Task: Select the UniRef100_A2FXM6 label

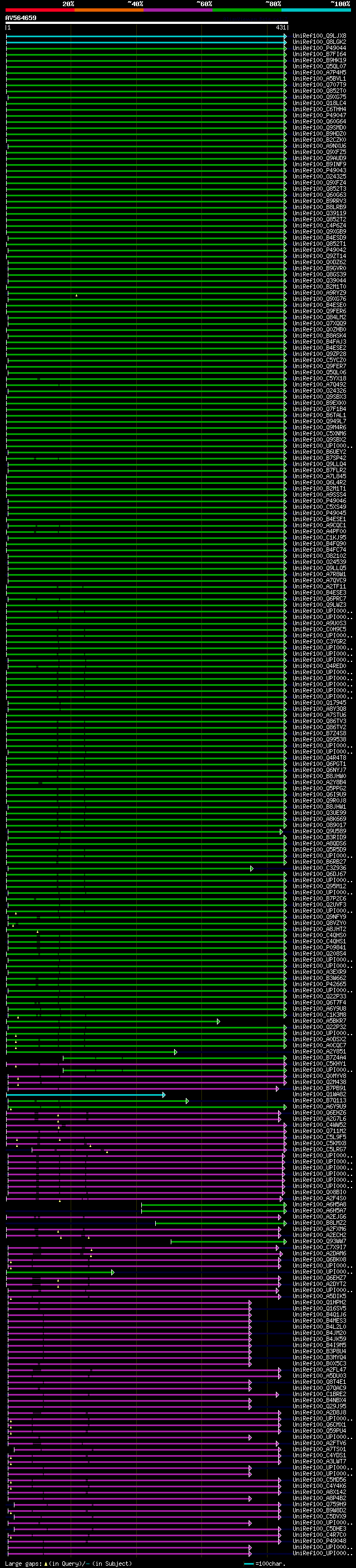Action: tap(319, 1229)
